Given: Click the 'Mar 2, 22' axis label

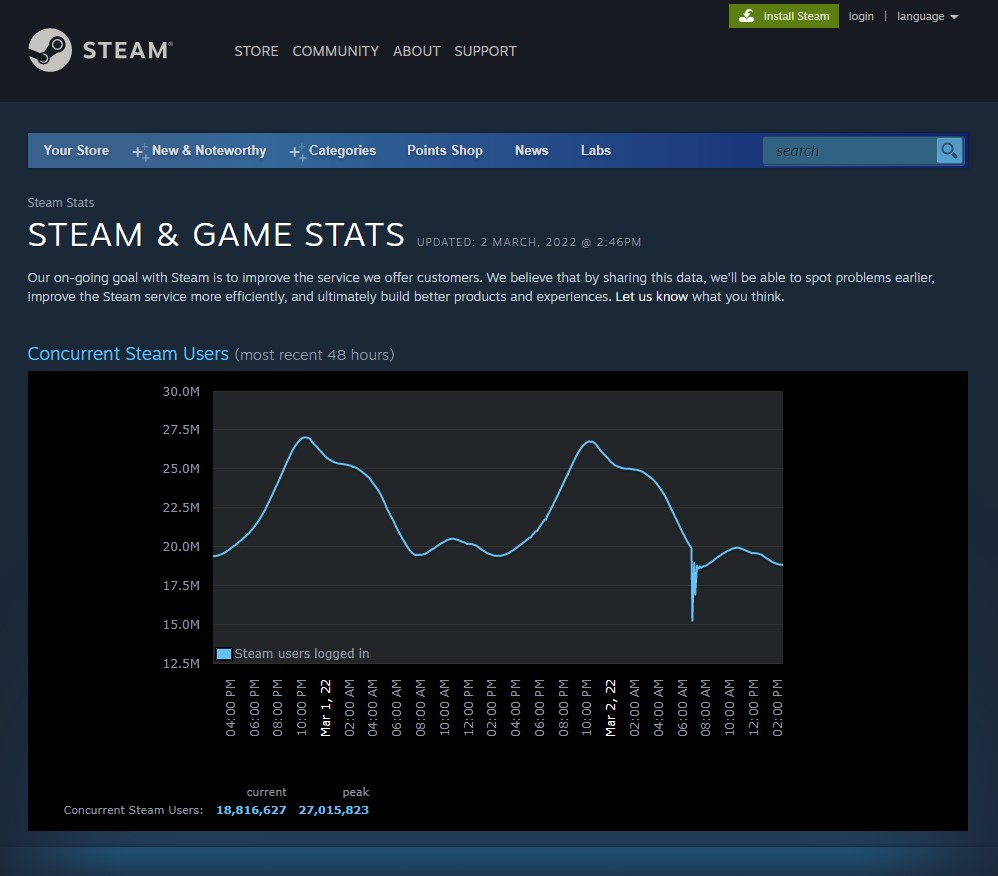Looking at the screenshot, I should pos(610,708).
